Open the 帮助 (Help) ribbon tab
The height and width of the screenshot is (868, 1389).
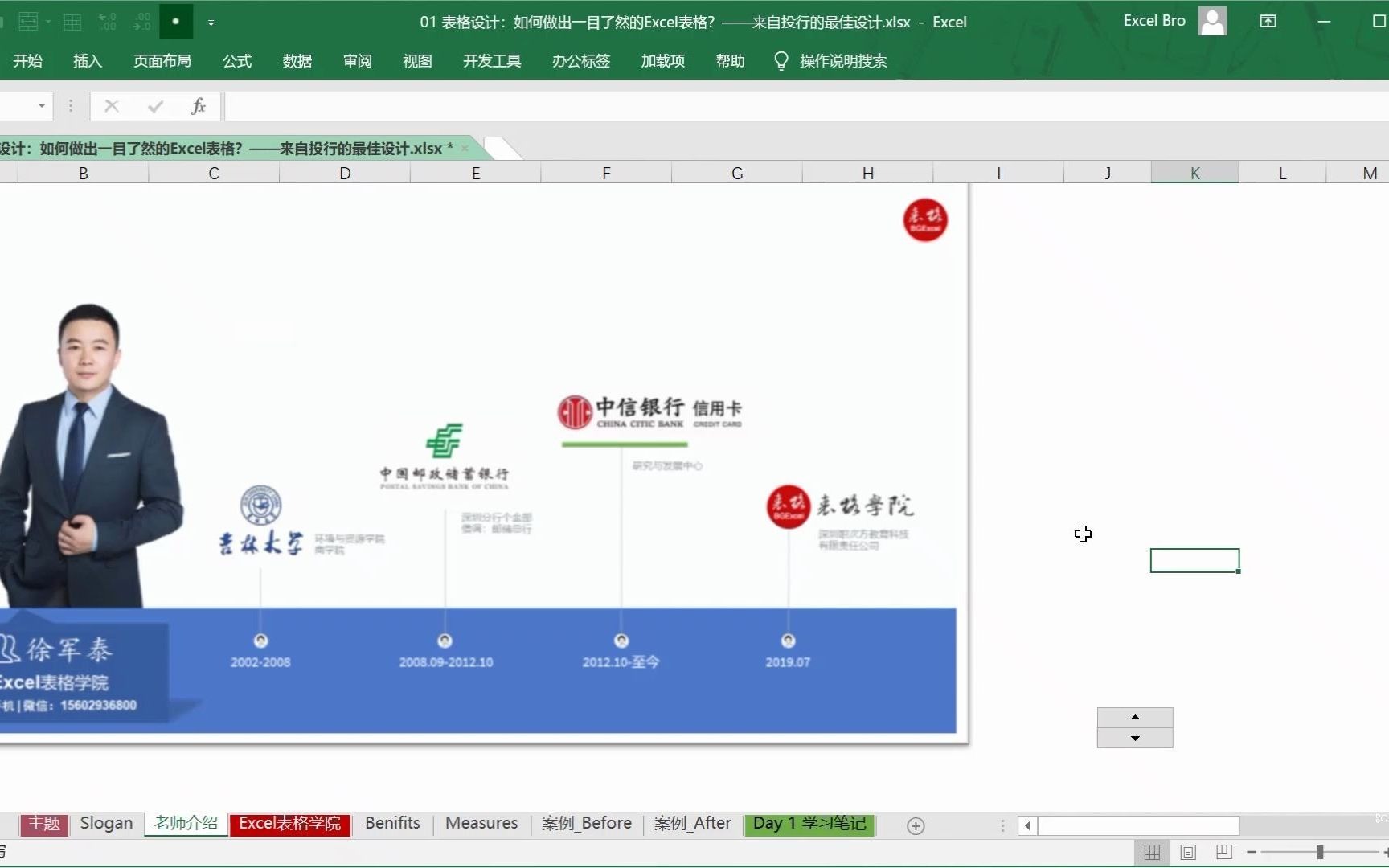[x=731, y=61]
